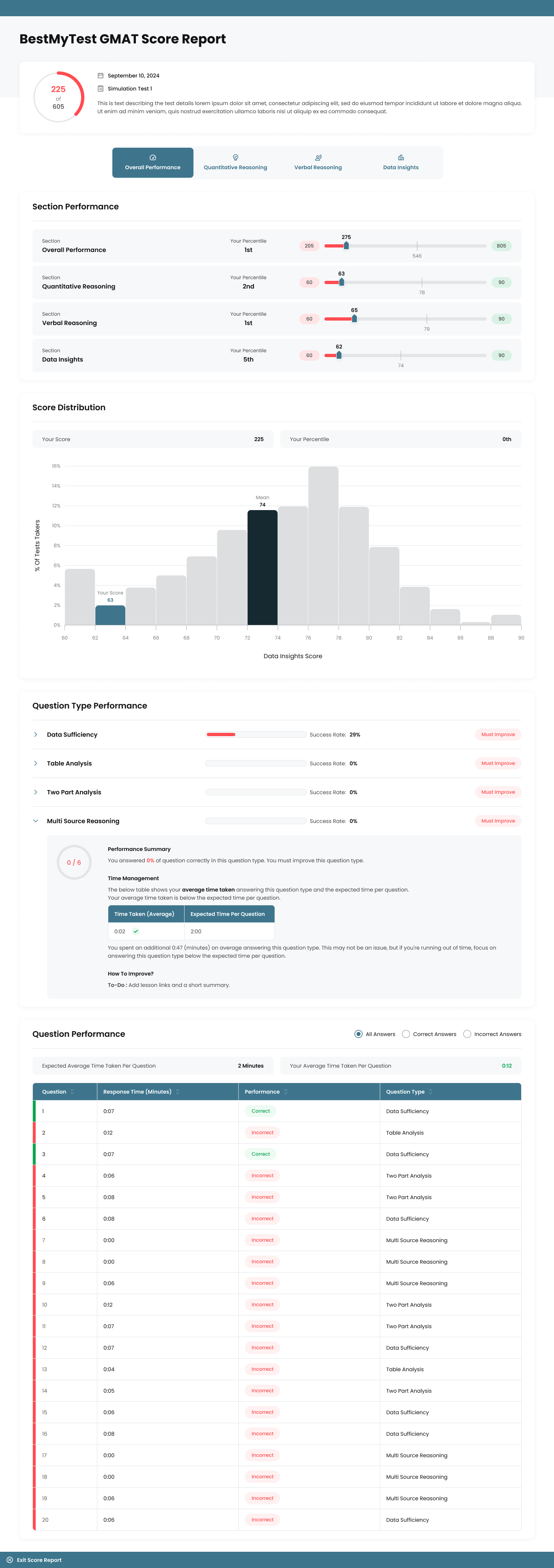
Task: Expand the Data Sufficiency row chevron
Action: 35,734
